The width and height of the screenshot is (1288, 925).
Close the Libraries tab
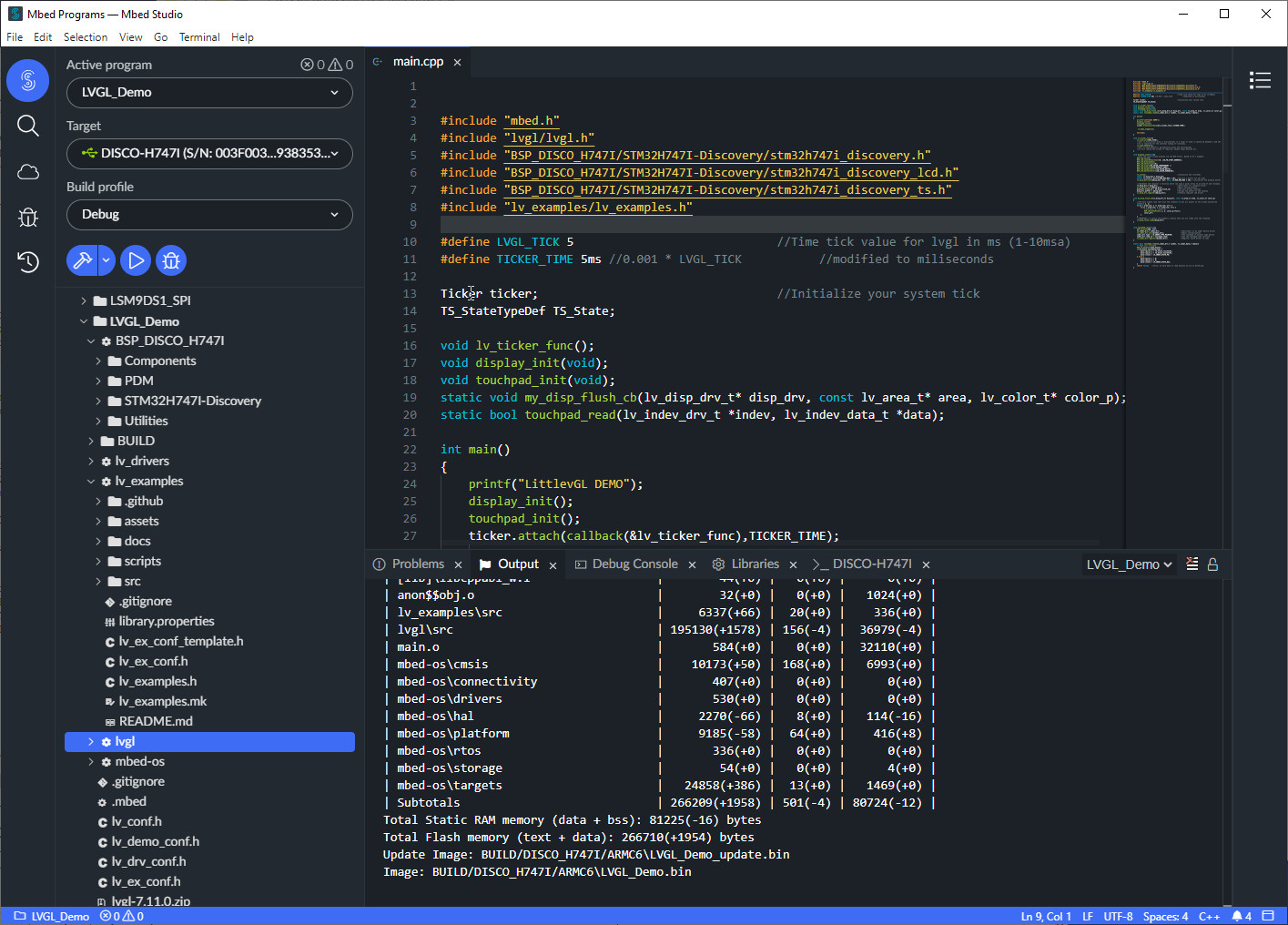click(x=793, y=564)
